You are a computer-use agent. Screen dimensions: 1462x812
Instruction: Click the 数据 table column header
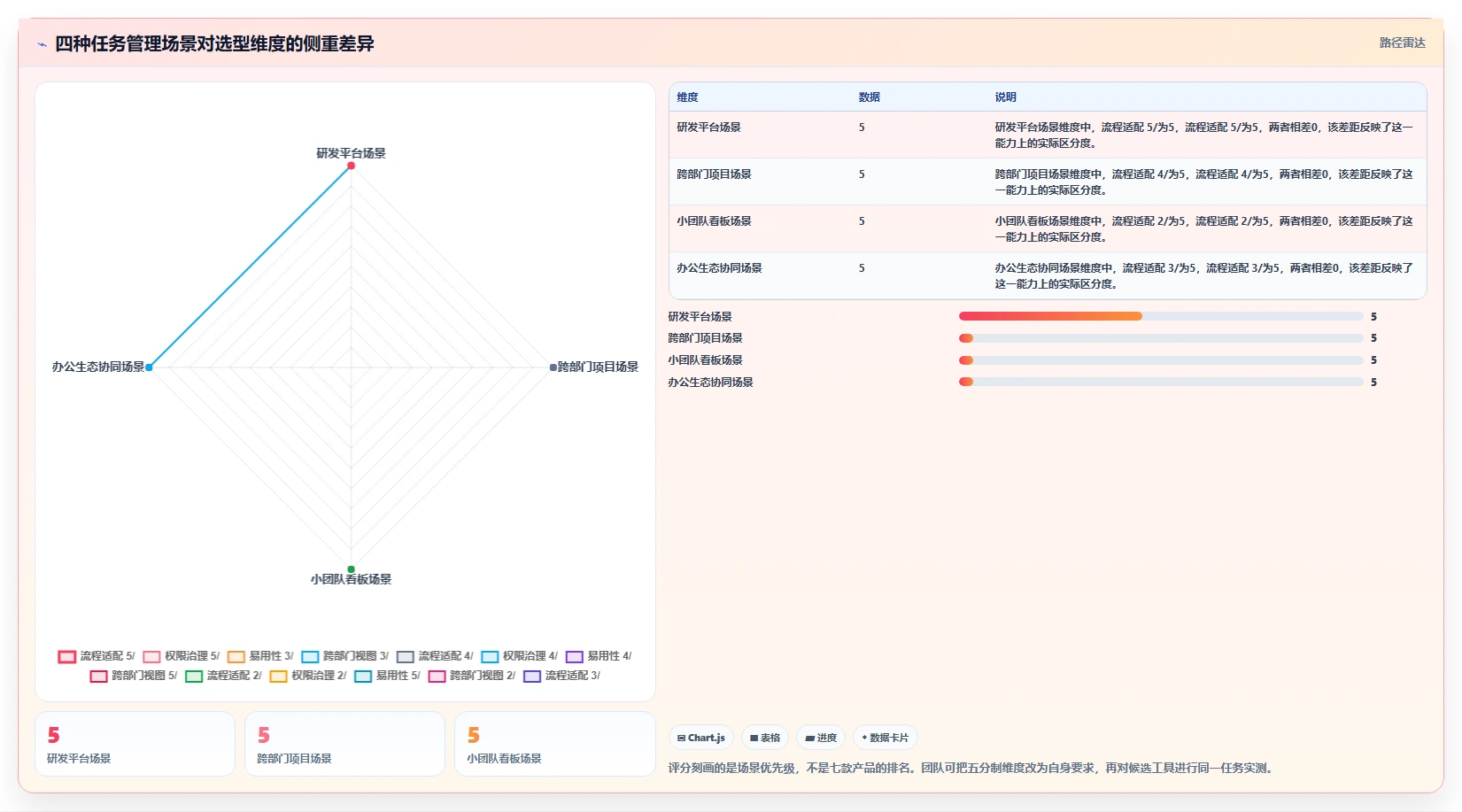coord(870,97)
